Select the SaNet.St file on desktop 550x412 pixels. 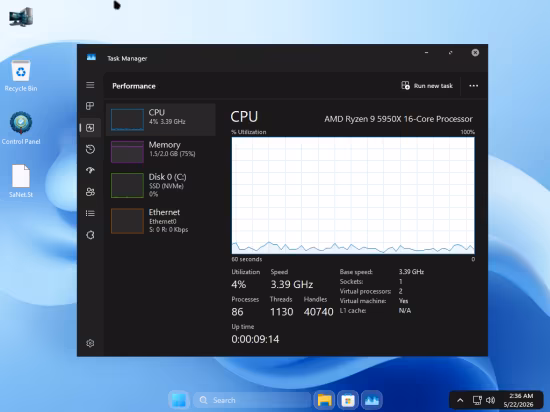pyautogui.click(x=21, y=181)
